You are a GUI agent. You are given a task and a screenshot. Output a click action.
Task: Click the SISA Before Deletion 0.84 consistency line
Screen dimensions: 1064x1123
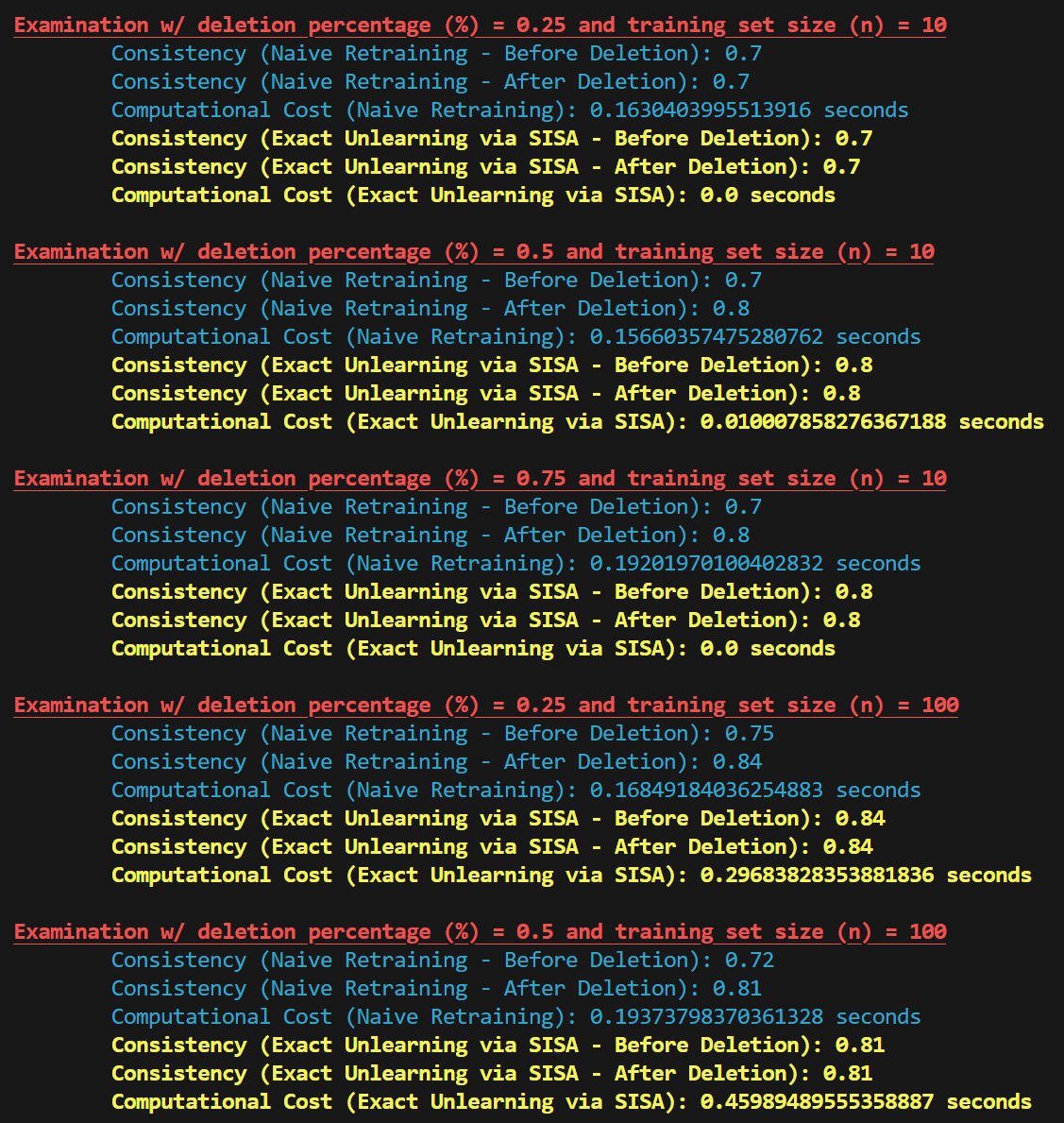pos(498,819)
